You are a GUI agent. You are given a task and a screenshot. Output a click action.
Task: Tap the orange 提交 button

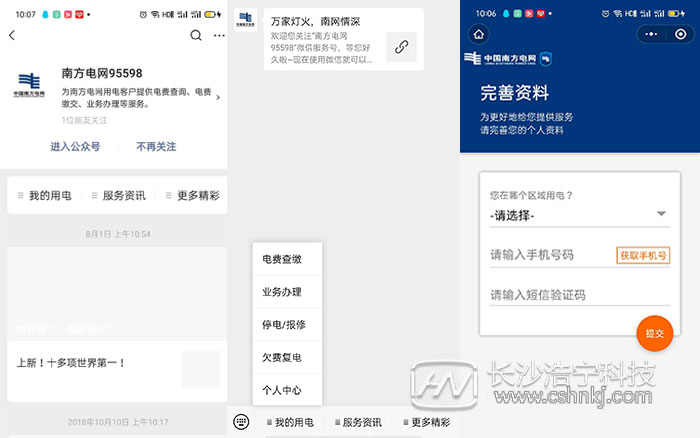coord(654,334)
